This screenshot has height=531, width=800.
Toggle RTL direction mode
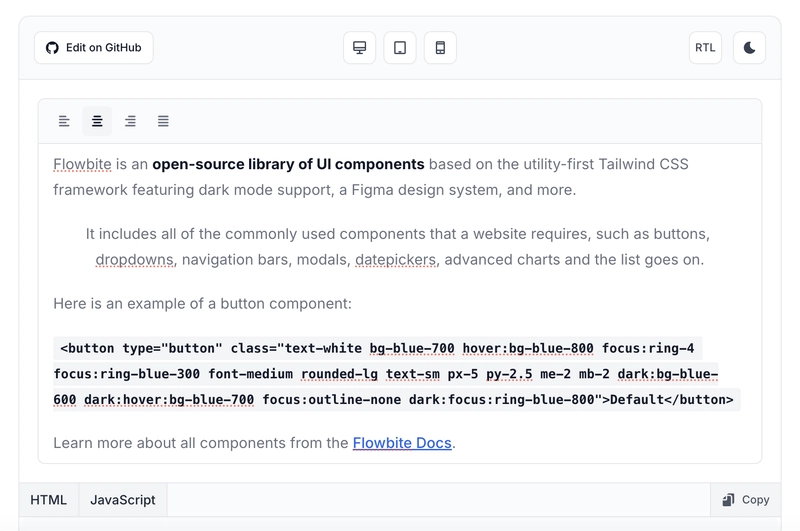pos(705,48)
